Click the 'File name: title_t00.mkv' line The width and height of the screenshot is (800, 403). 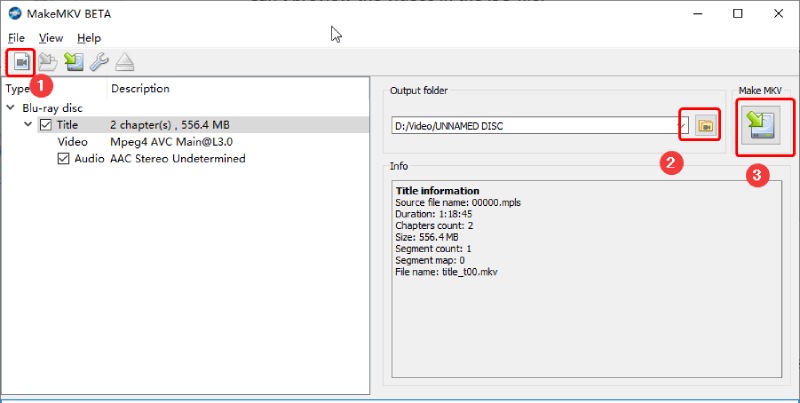(446, 272)
